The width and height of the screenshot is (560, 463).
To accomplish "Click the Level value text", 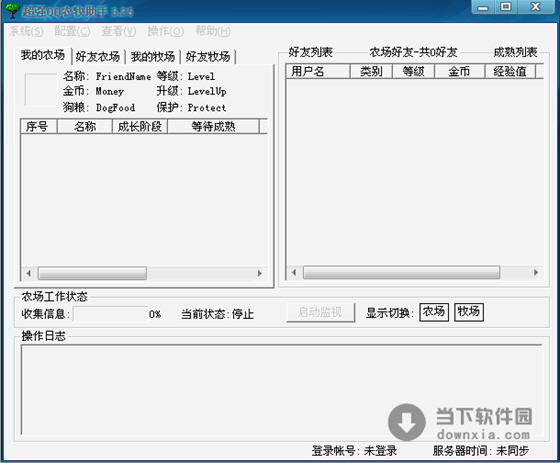I will click(x=201, y=76).
